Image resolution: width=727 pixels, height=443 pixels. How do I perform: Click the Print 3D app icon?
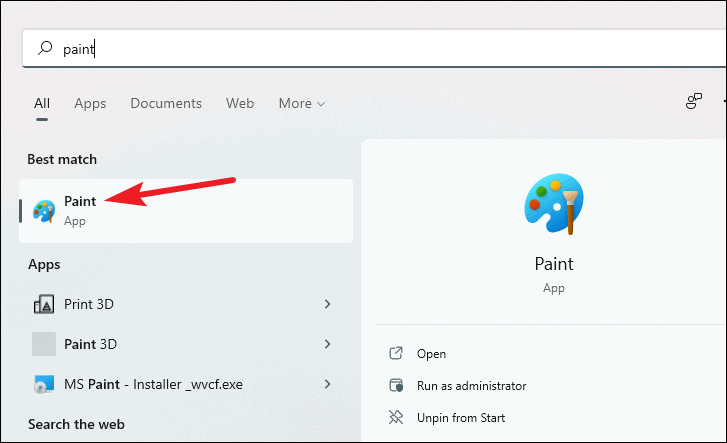click(x=44, y=304)
